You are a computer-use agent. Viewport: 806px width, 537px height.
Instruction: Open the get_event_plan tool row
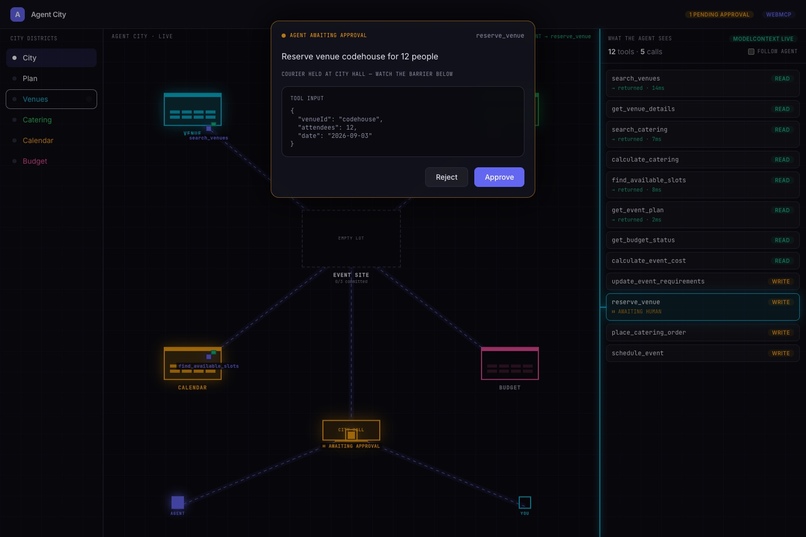702,214
